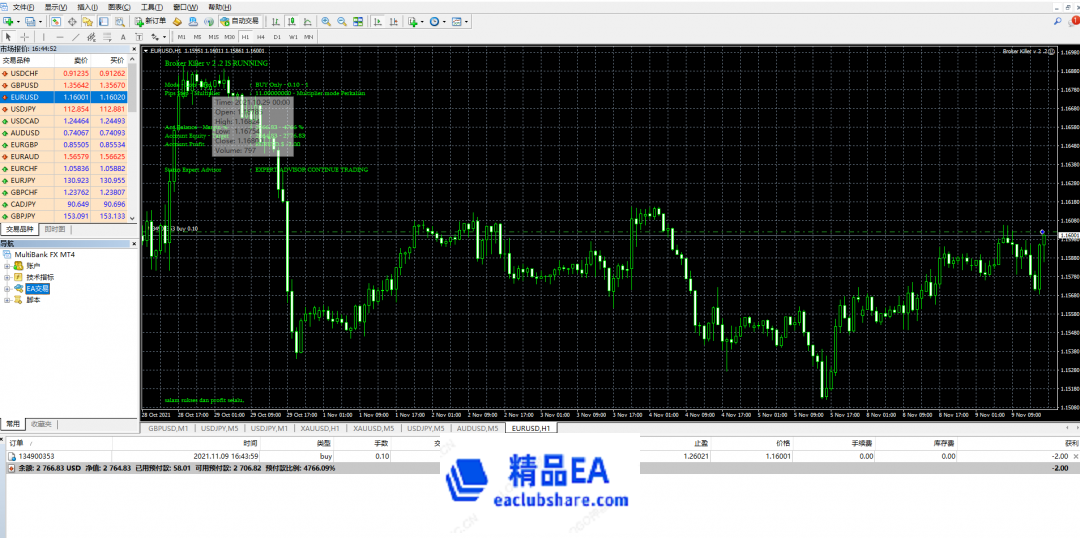This screenshot has width=1080, height=538.
Task: Switch to the 收藏夹 favorites tab in Navigator
Action: point(41,424)
